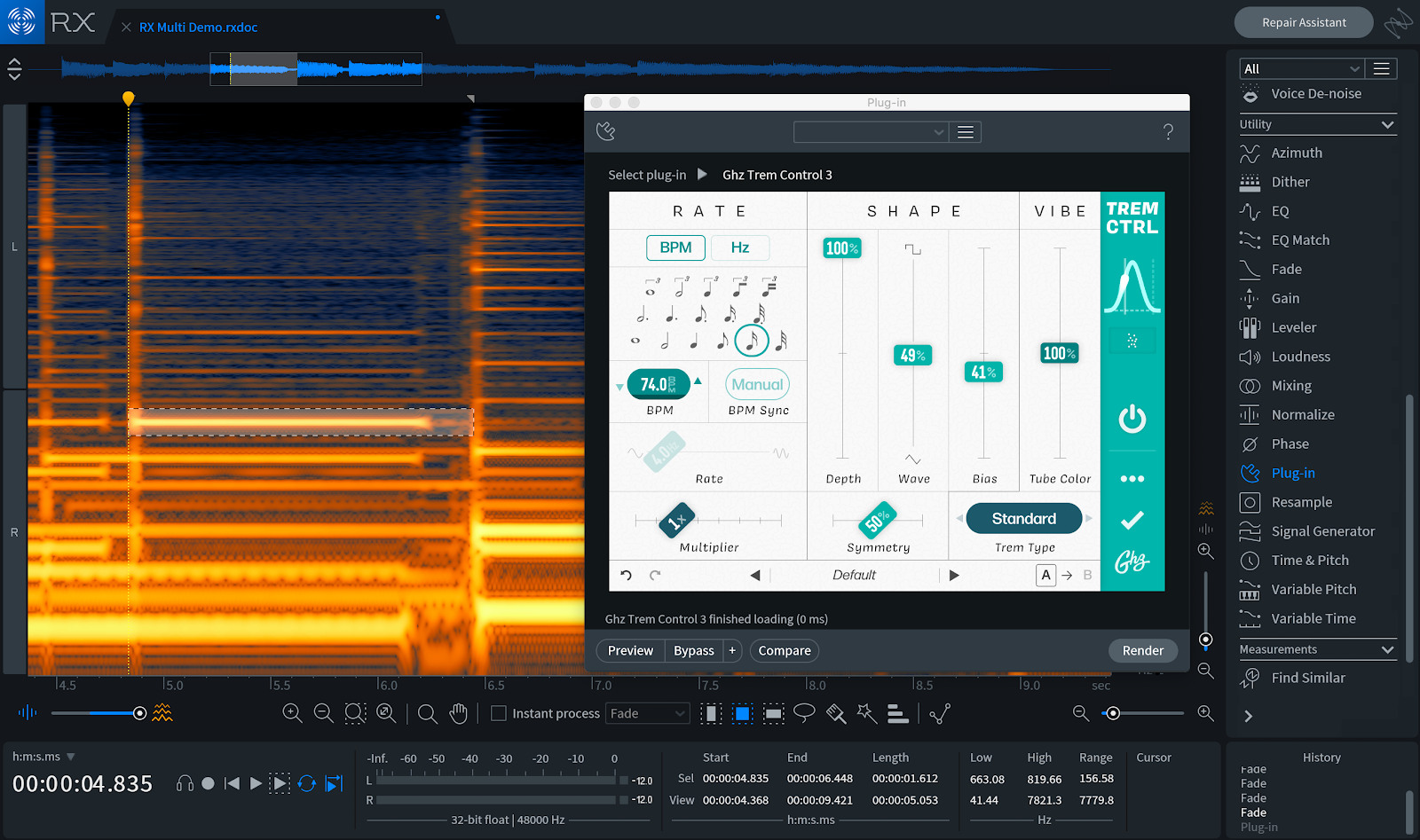Adjust the Tube Color slider handle

click(x=1060, y=353)
